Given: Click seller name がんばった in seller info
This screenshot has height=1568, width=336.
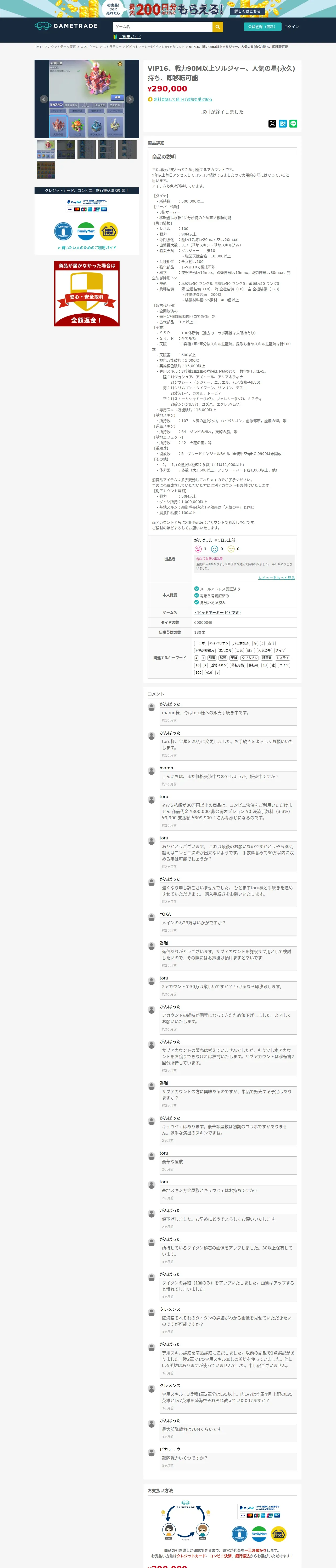Looking at the screenshot, I should (x=204, y=540).
